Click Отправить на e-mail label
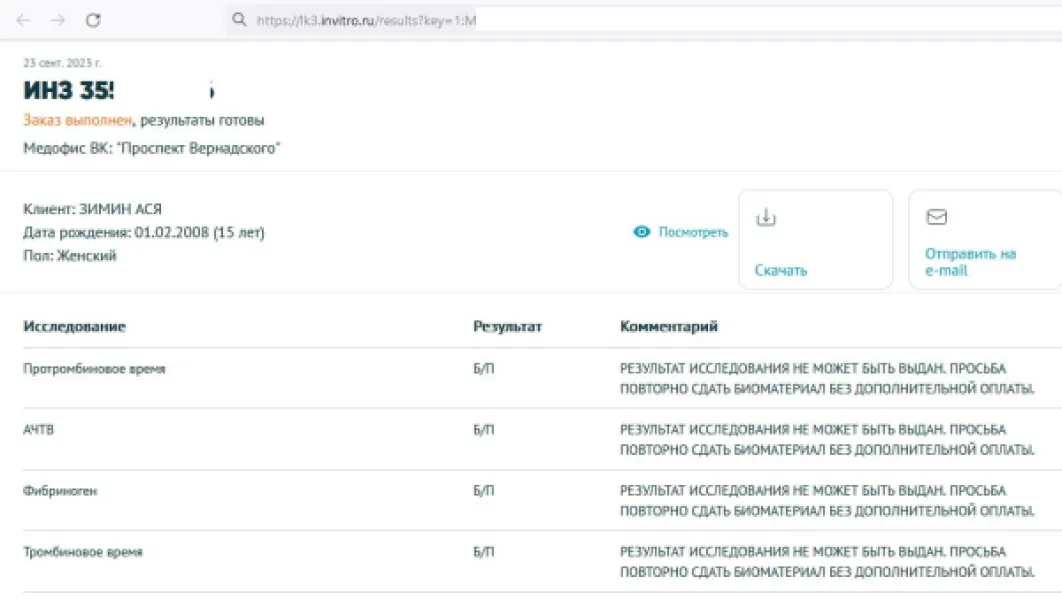The image size is (1062, 600). tap(971, 262)
